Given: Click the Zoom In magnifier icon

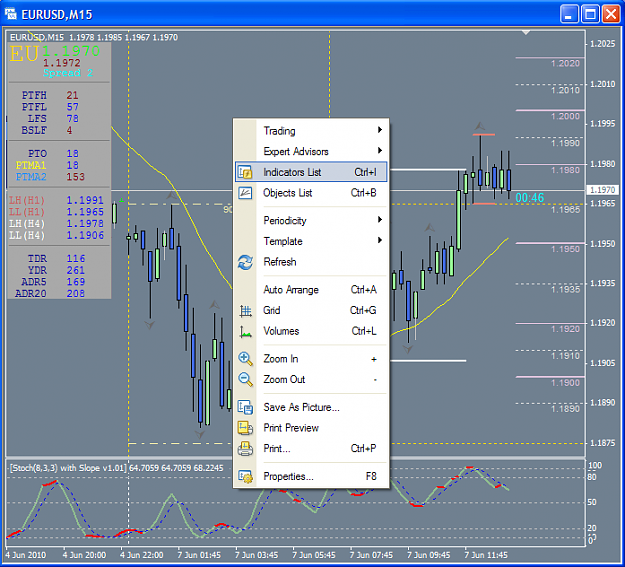Looking at the screenshot, I should pyautogui.click(x=245, y=359).
